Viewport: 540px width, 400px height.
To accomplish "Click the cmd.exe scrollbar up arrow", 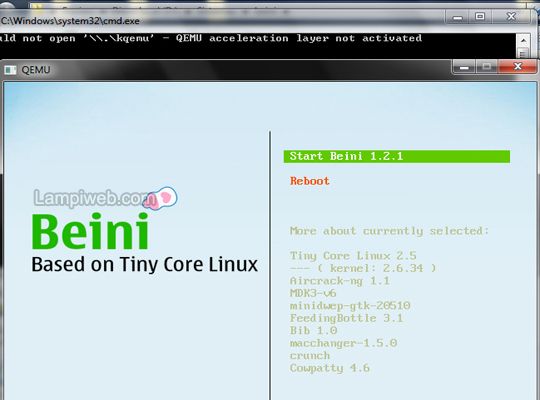I will [523, 40].
